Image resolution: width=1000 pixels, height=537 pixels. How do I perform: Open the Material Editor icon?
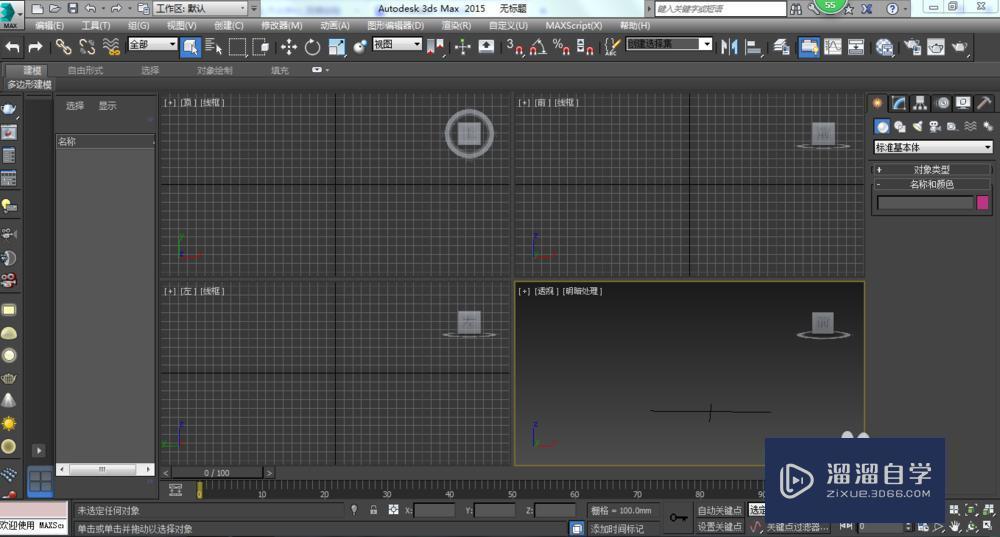pyautogui.click(x=885, y=47)
